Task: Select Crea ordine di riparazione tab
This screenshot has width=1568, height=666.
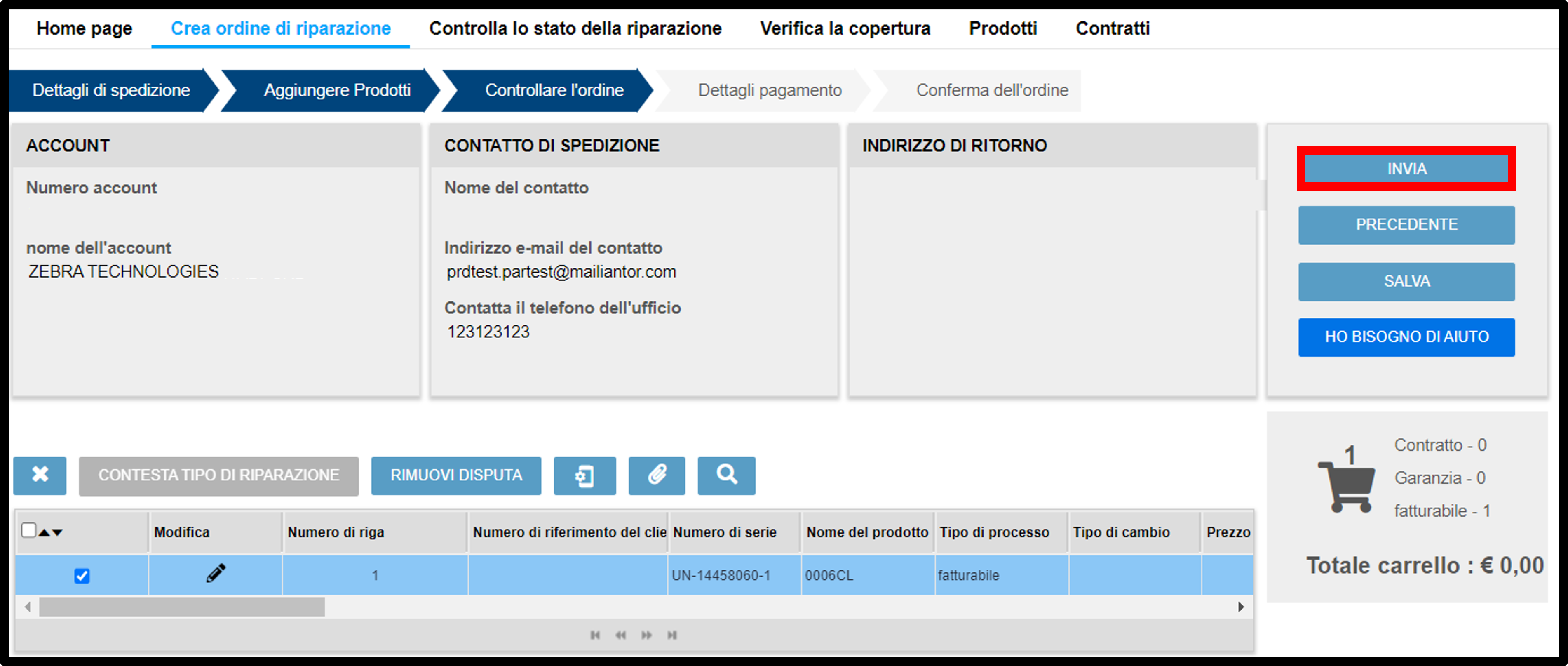Action: (281, 28)
